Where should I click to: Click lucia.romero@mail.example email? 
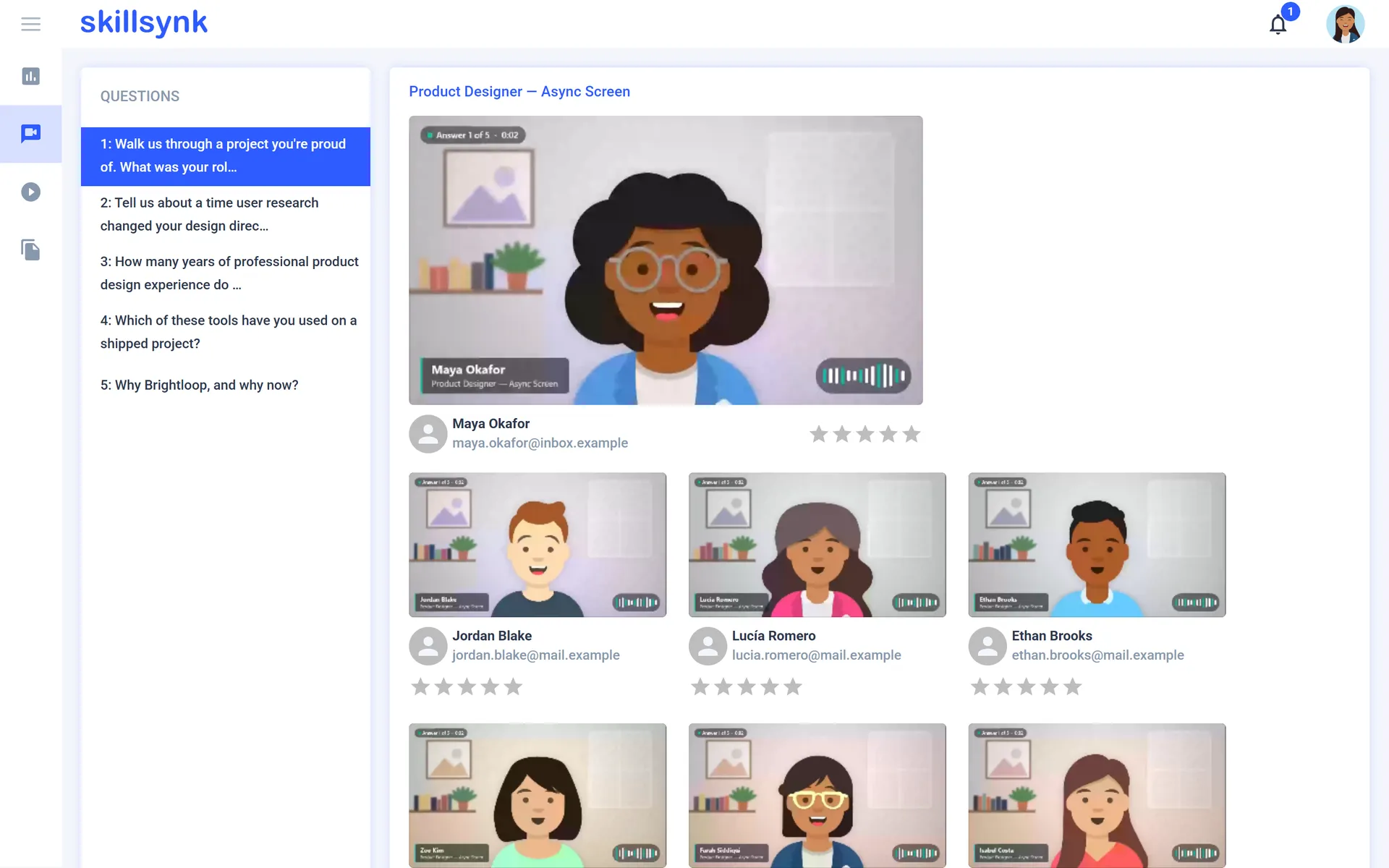pyautogui.click(x=816, y=655)
